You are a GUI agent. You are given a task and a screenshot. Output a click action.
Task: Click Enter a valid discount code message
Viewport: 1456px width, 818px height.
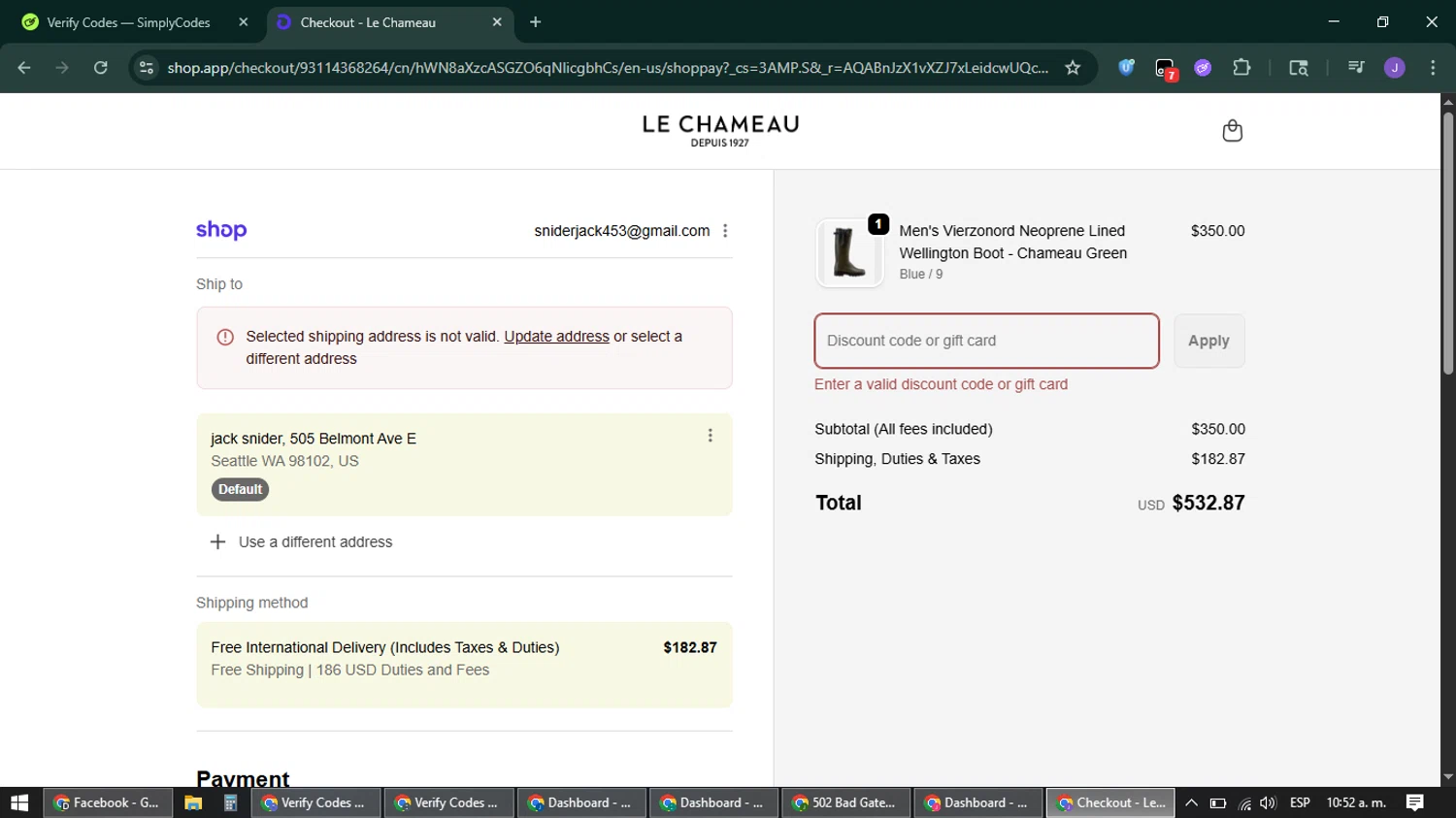tap(941, 384)
